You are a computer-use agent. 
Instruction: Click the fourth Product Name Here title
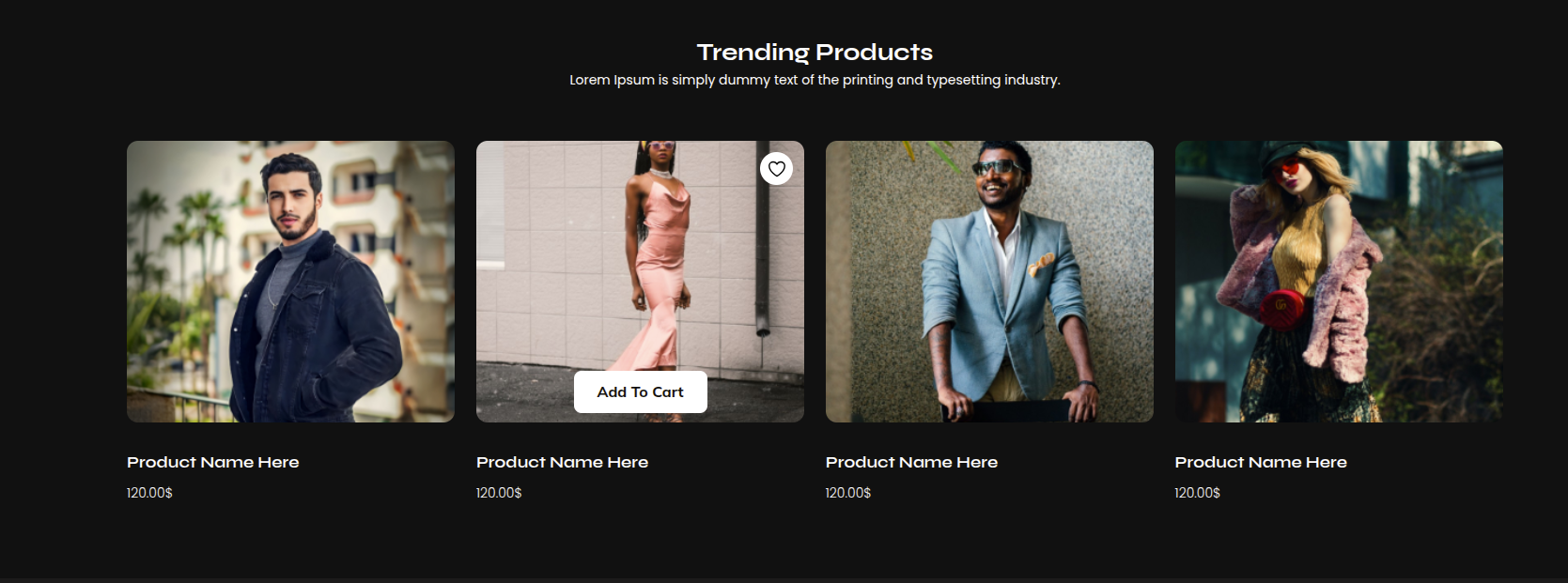1261,462
